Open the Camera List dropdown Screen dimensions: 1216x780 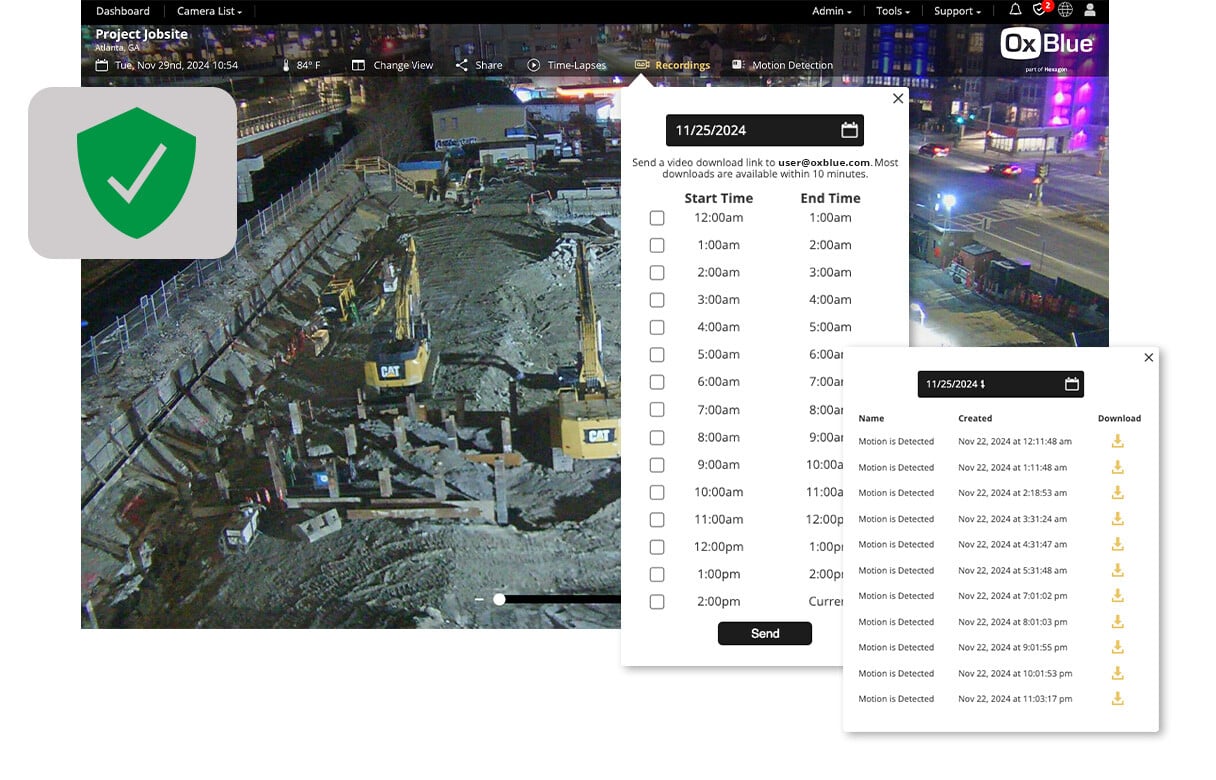(207, 10)
